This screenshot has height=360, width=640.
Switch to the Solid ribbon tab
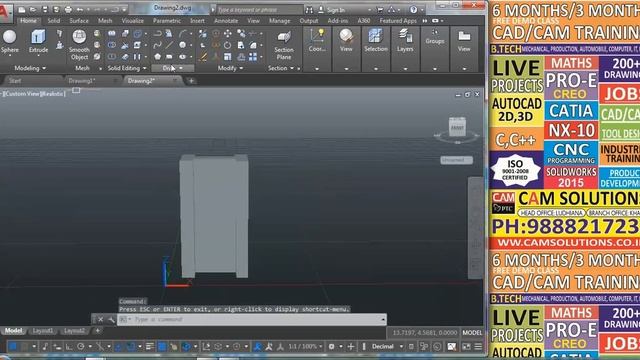pyautogui.click(x=53, y=20)
